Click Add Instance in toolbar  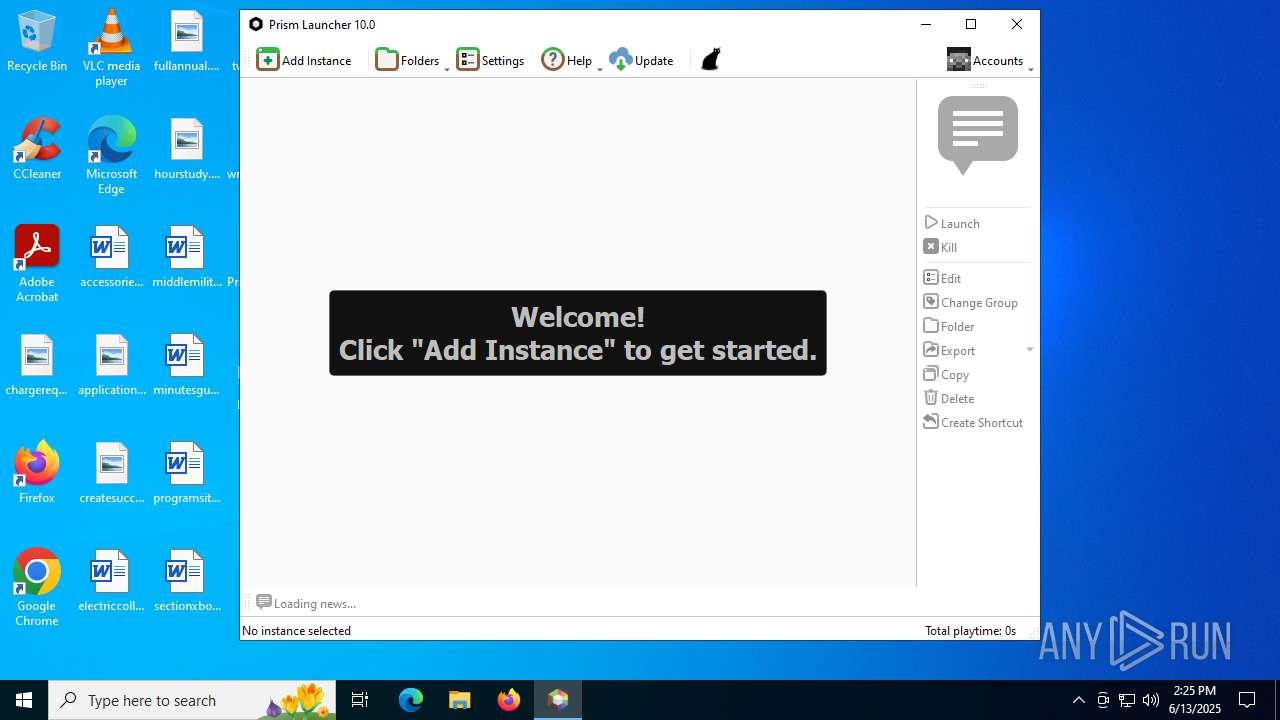point(304,60)
